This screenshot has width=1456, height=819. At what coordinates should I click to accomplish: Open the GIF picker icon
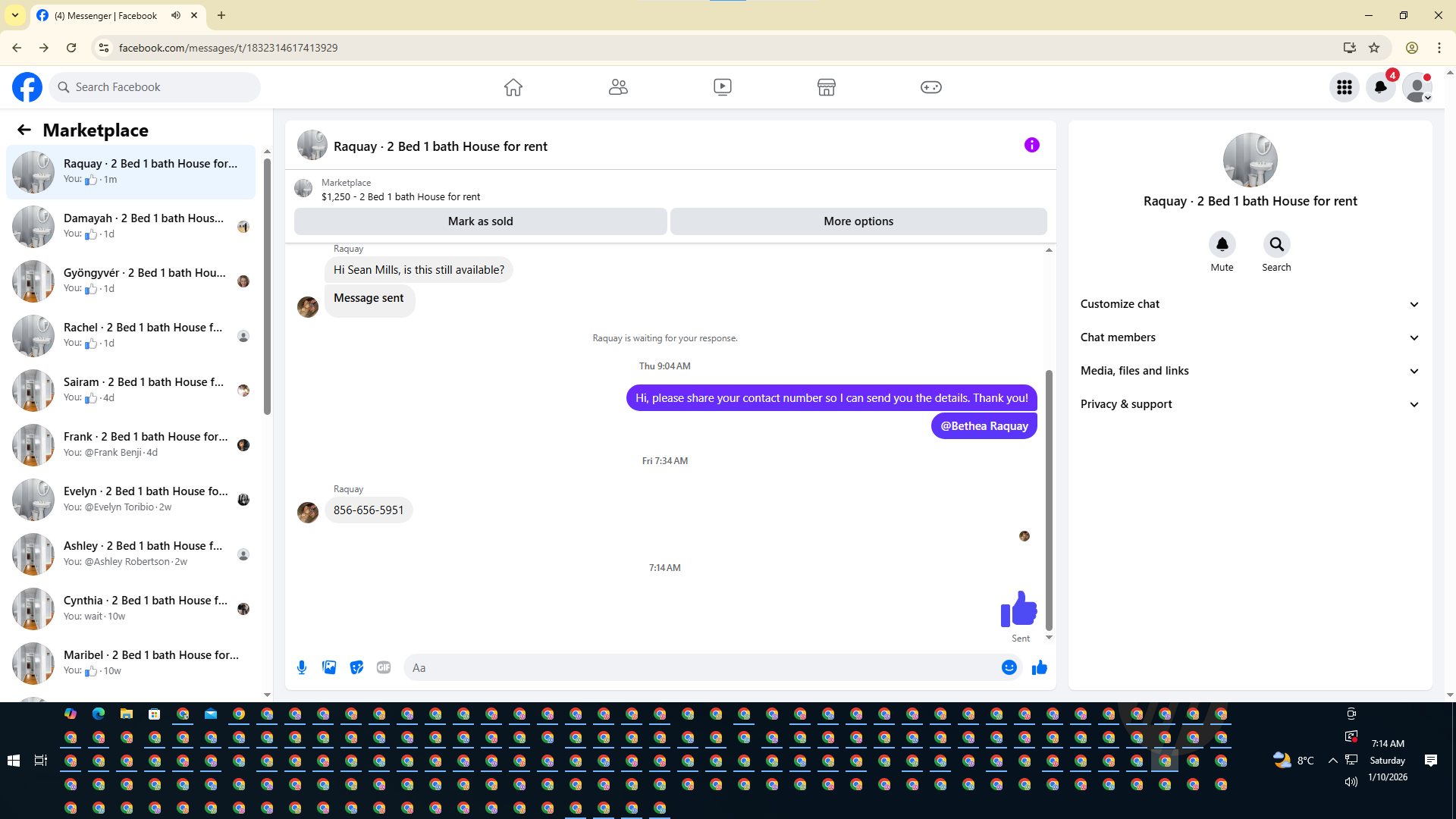pos(384,667)
